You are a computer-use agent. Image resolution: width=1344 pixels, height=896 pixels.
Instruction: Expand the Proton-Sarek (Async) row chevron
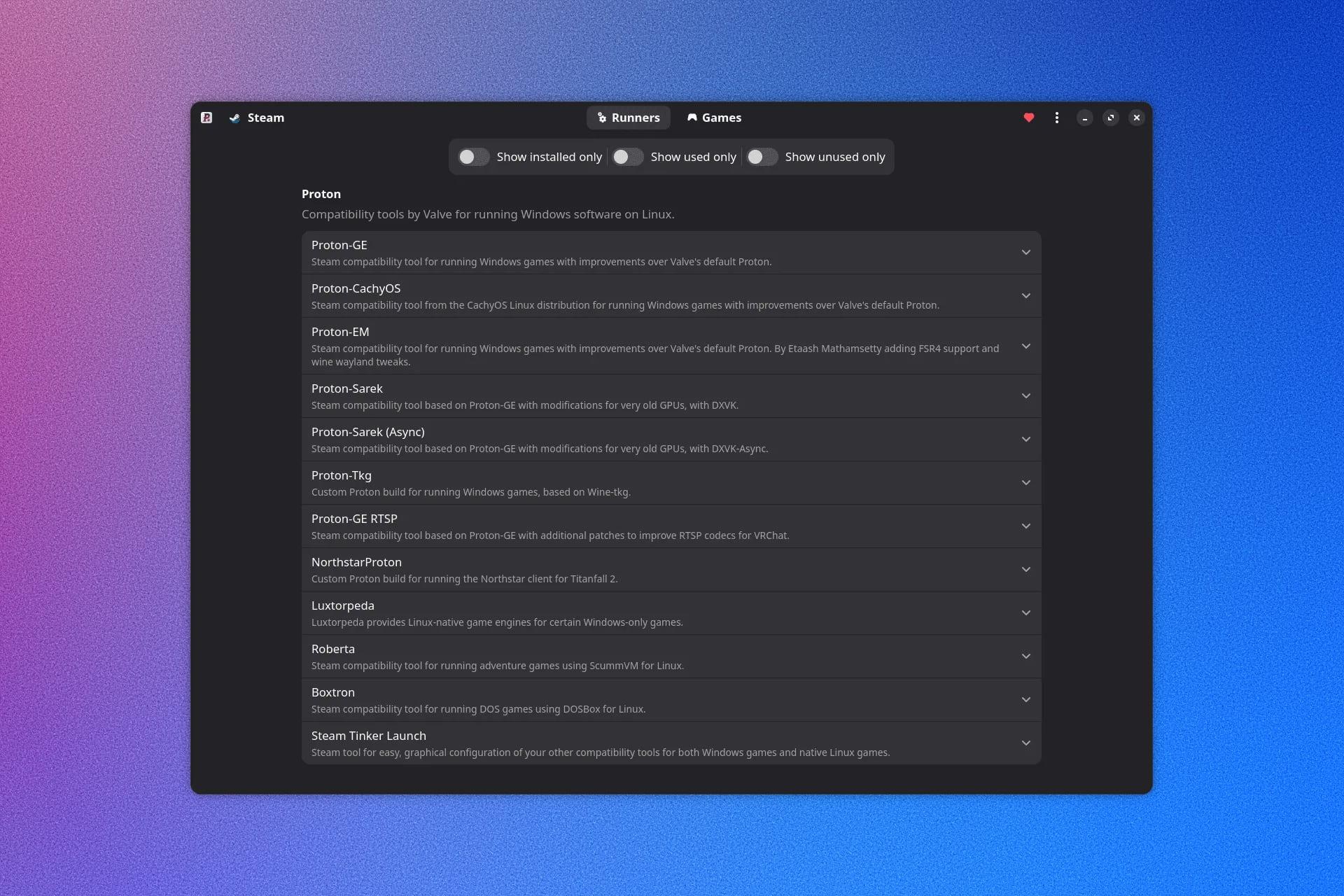[1026, 439]
